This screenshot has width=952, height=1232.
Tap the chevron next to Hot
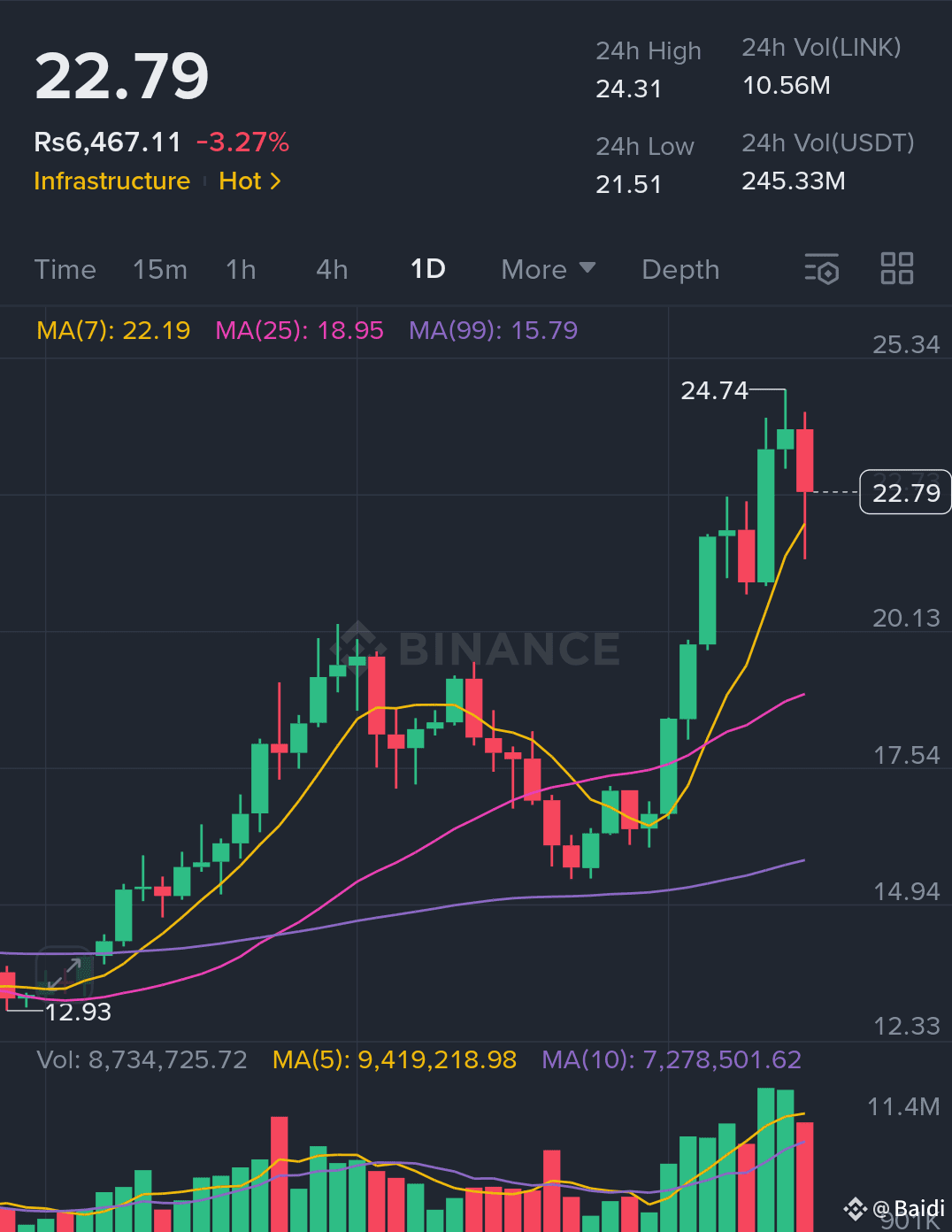coord(275,181)
